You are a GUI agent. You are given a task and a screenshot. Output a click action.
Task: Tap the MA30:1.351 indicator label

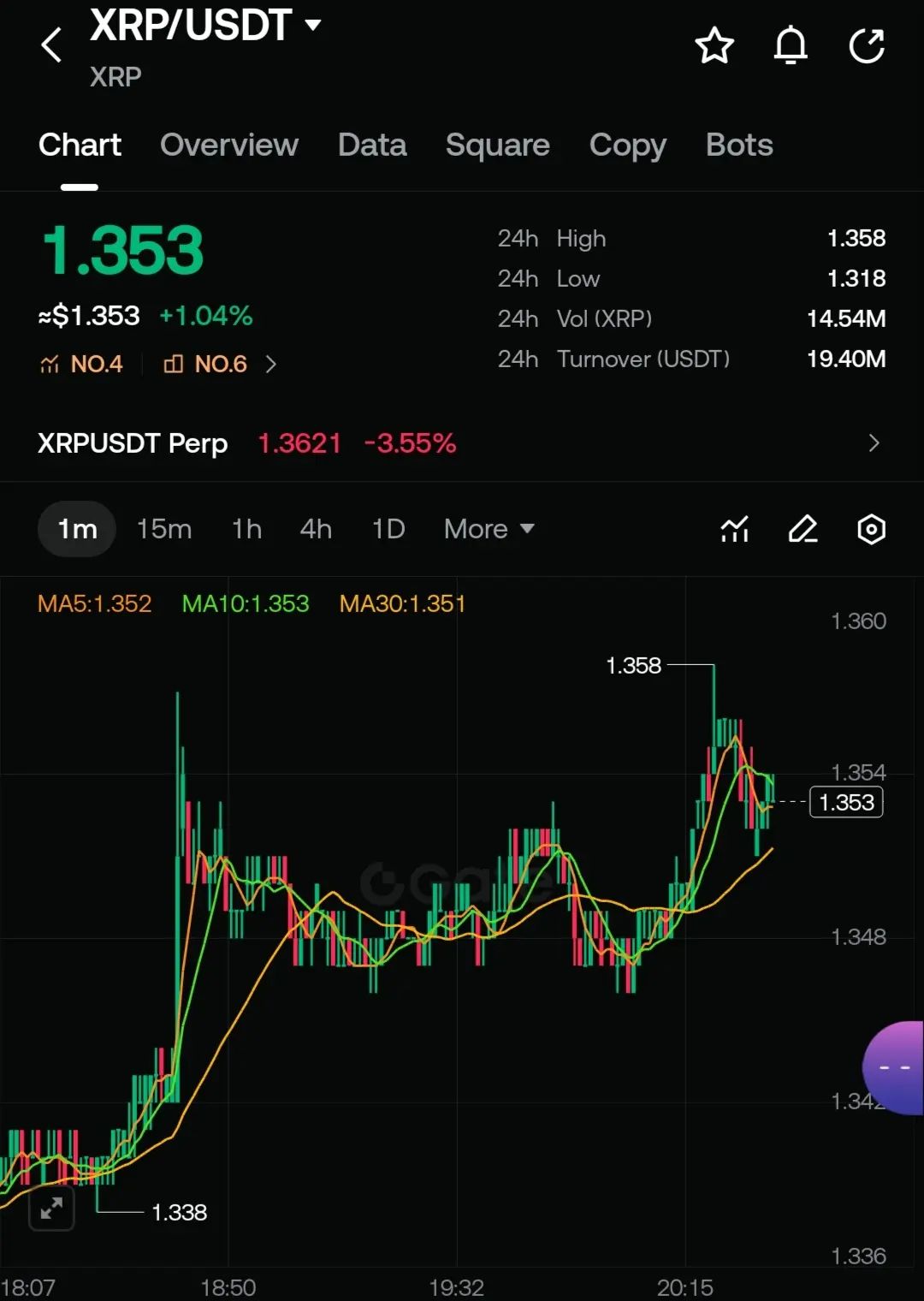tap(402, 603)
